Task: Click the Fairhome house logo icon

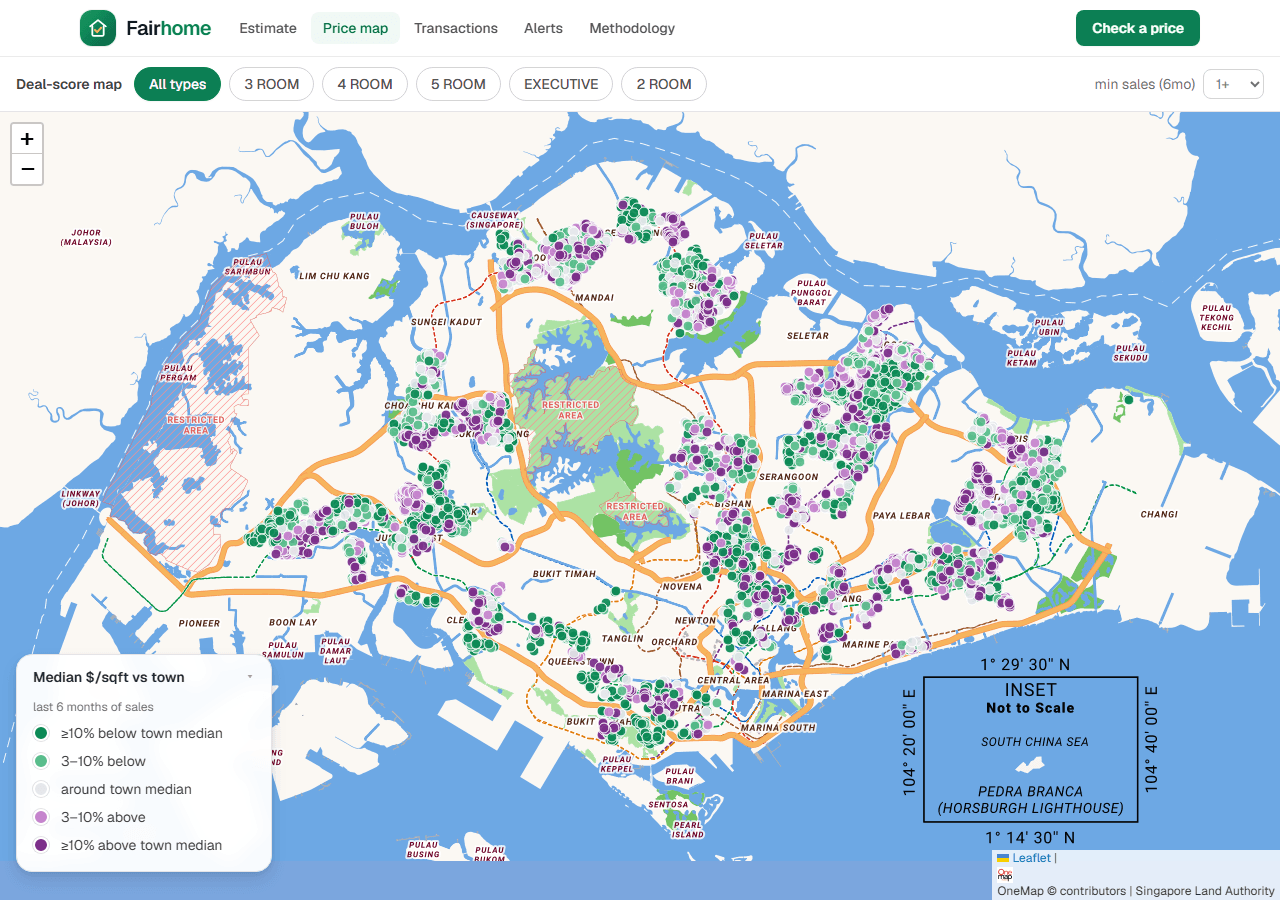Action: pos(98,28)
